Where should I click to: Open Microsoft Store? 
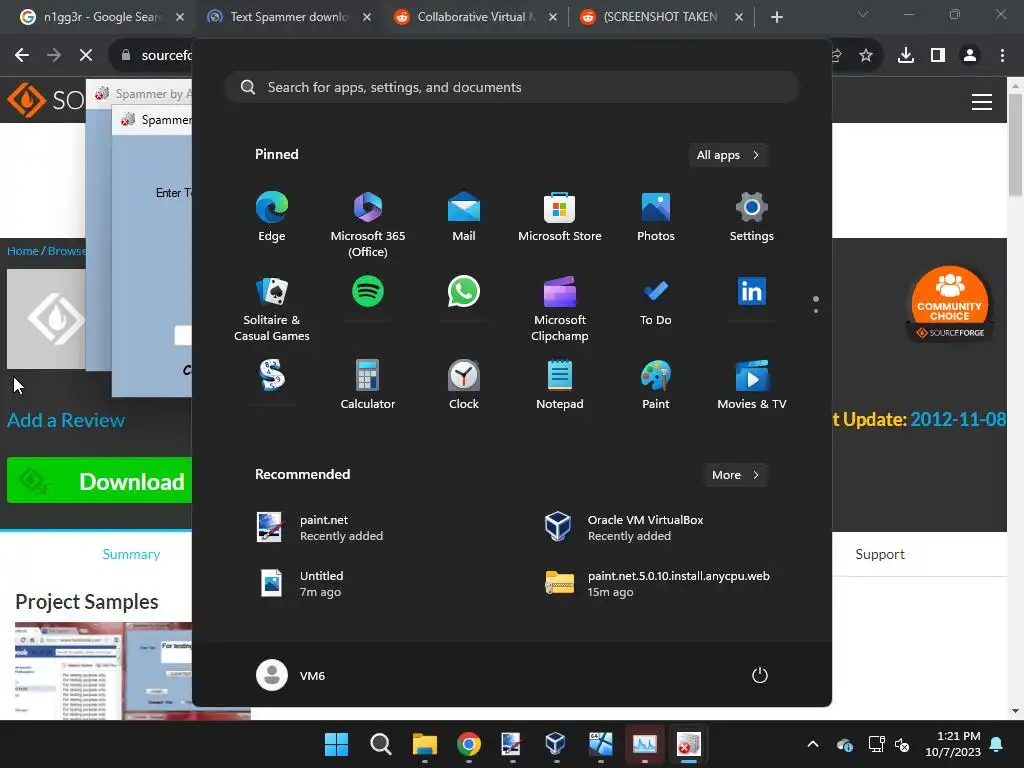560,217
